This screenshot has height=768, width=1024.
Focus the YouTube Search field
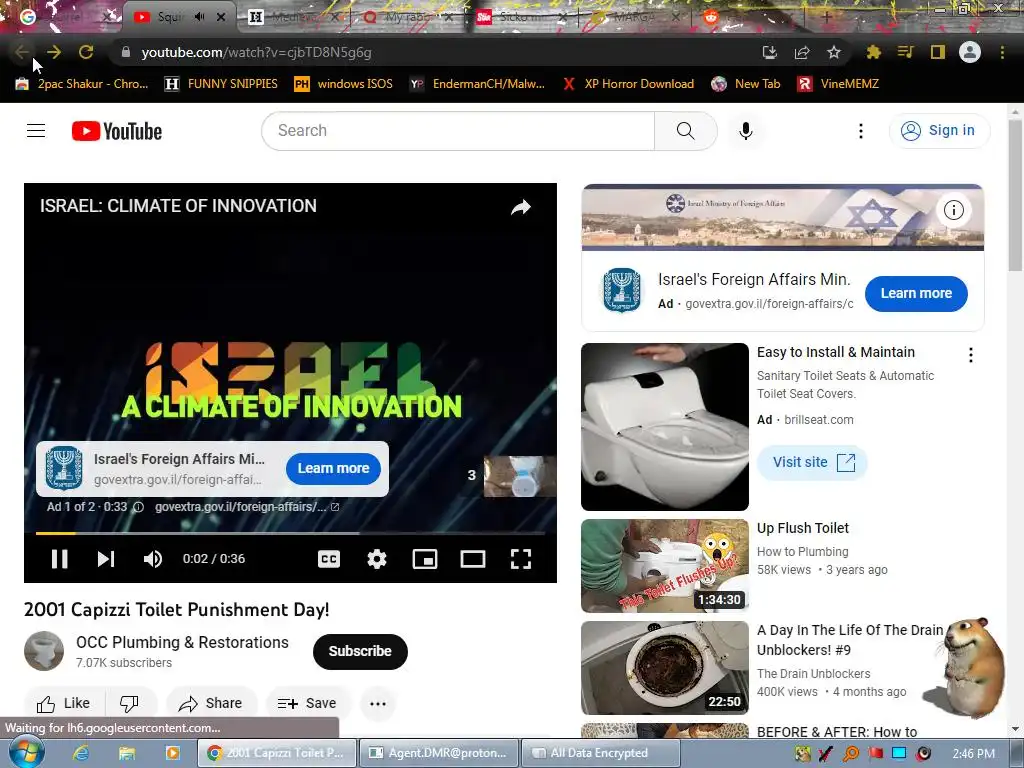click(458, 131)
